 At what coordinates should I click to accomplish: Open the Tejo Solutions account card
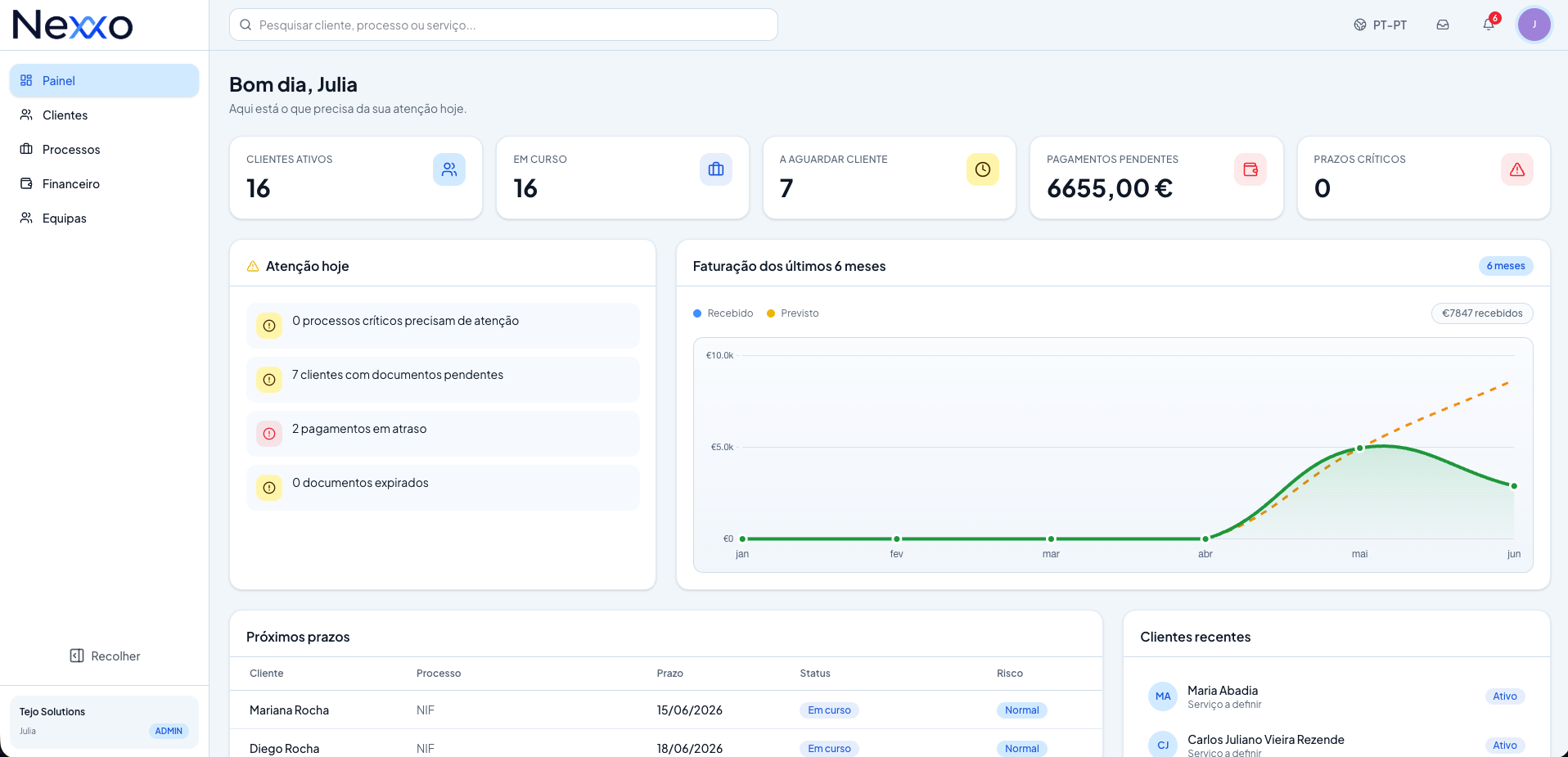coord(104,722)
